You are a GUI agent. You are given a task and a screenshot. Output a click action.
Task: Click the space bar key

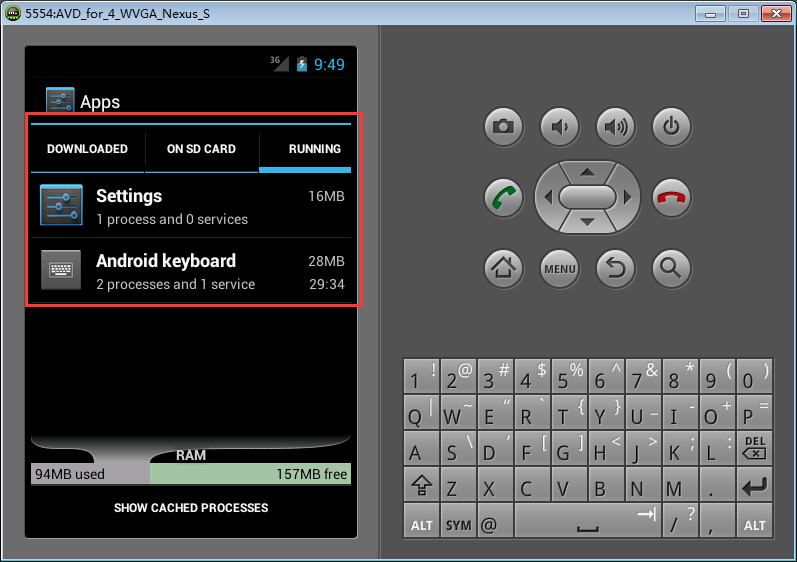pyautogui.click(x=588, y=520)
